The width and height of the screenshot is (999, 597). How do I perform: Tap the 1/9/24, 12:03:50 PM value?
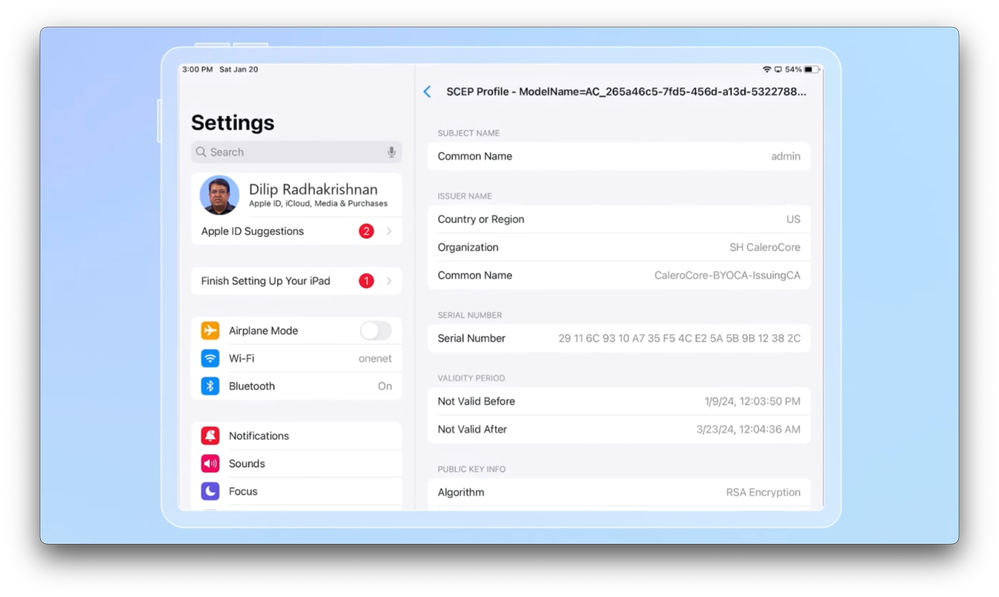(x=752, y=401)
